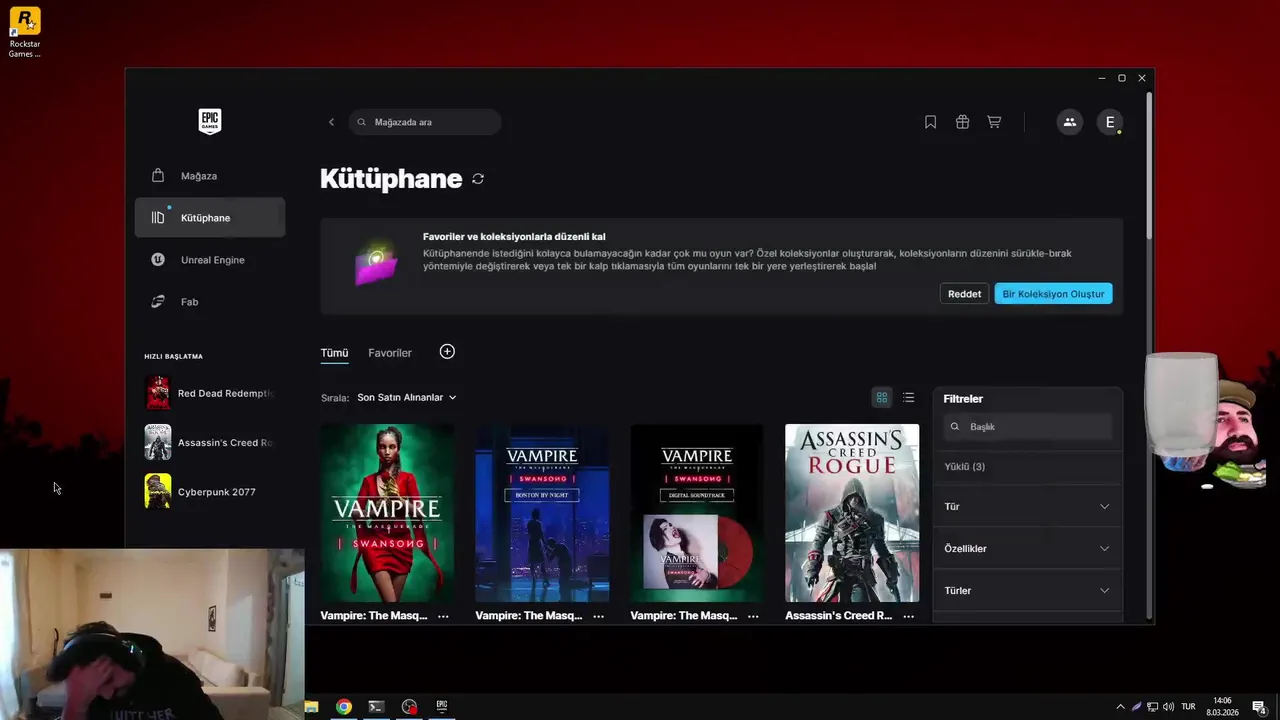The width and height of the screenshot is (1280, 720).
Task: Open the shopping cart icon
Action: (994, 122)
